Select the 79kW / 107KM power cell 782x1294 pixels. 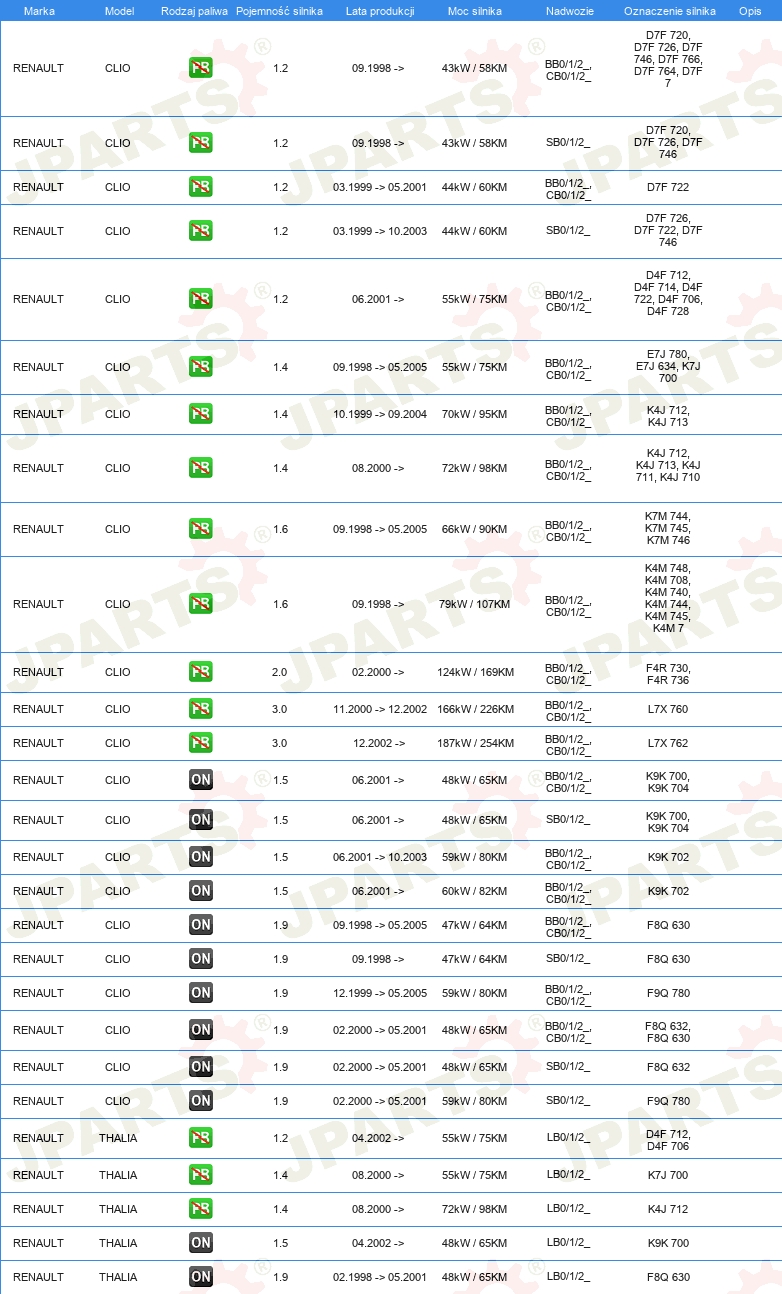(475, 604)
